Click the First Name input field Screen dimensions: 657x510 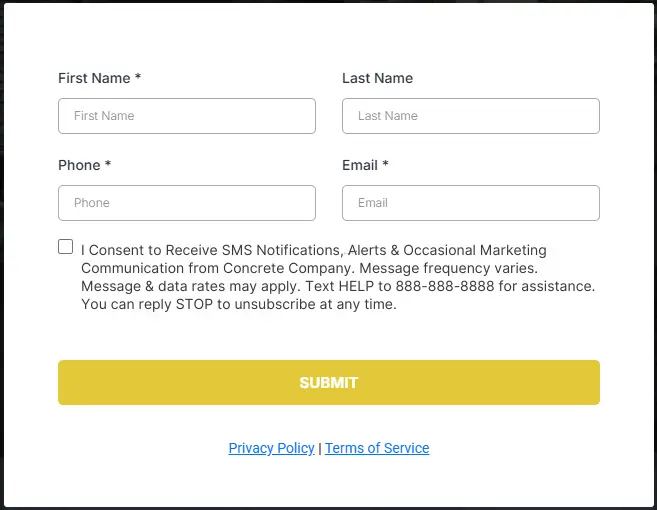click(x=186, y=116)
